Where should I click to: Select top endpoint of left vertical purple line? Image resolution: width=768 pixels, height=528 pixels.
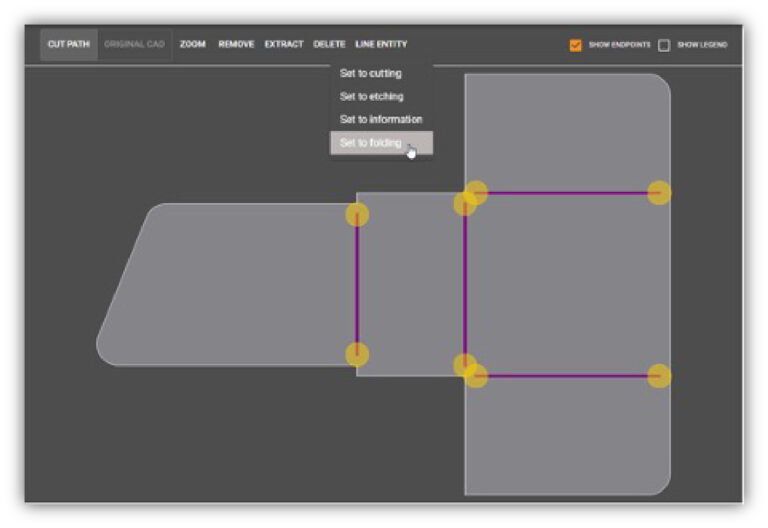pos(357,214)
